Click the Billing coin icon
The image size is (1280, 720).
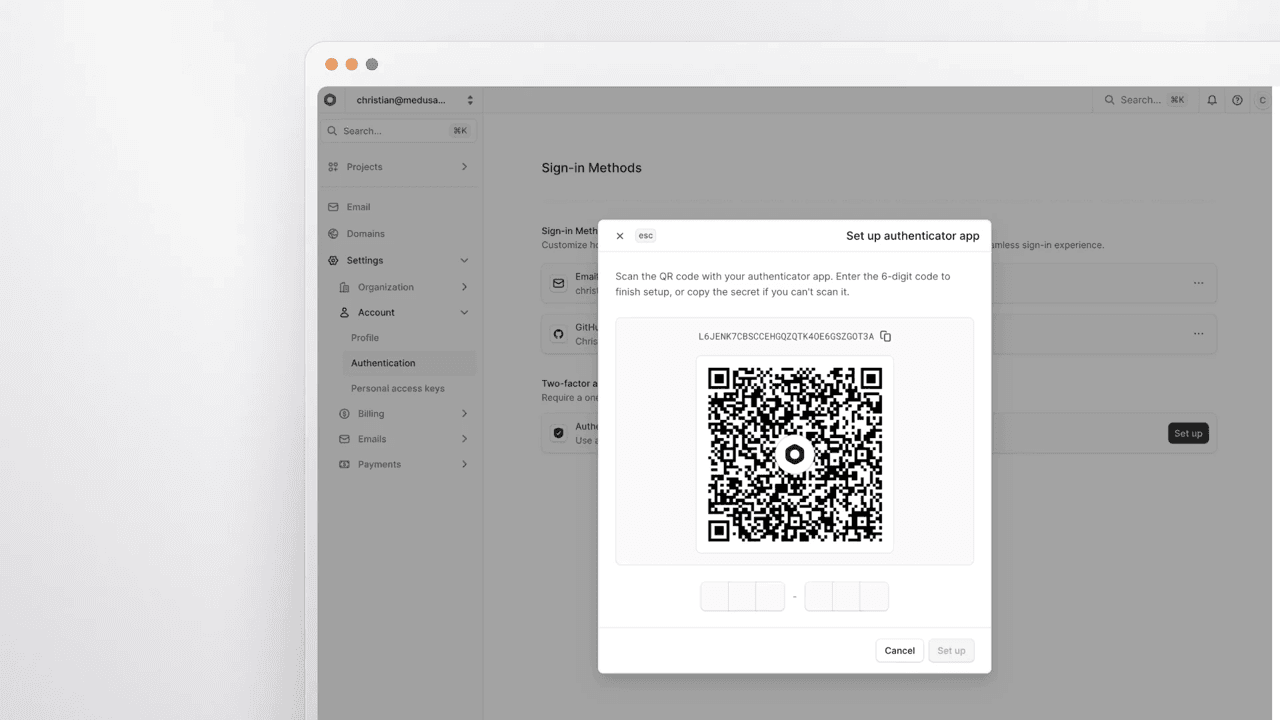pos(344,414)
